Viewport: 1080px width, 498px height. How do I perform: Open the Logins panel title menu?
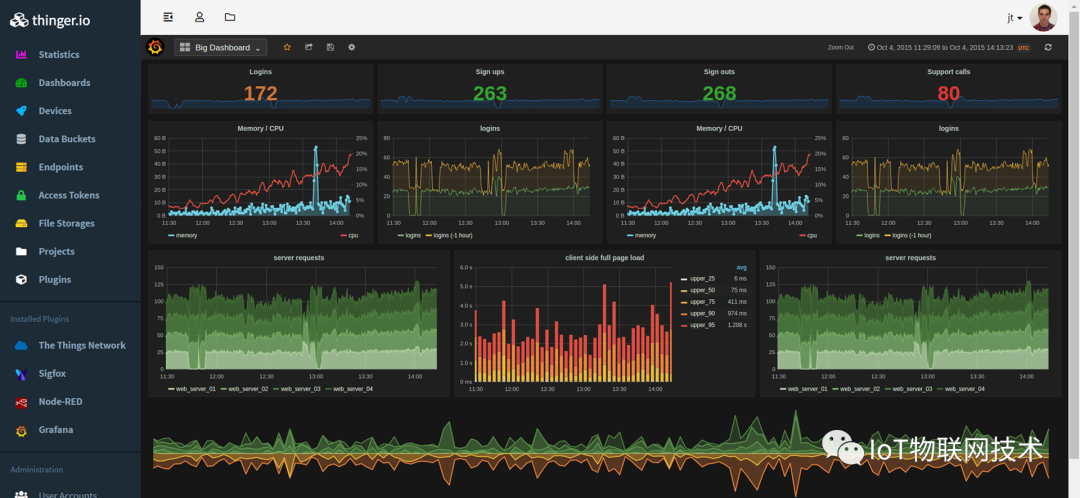point(260,72)
